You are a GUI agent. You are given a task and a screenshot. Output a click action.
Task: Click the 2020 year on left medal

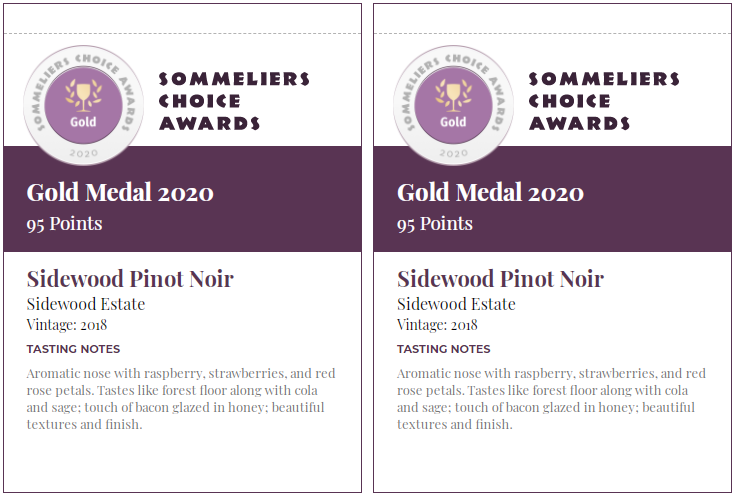[83, 153]
